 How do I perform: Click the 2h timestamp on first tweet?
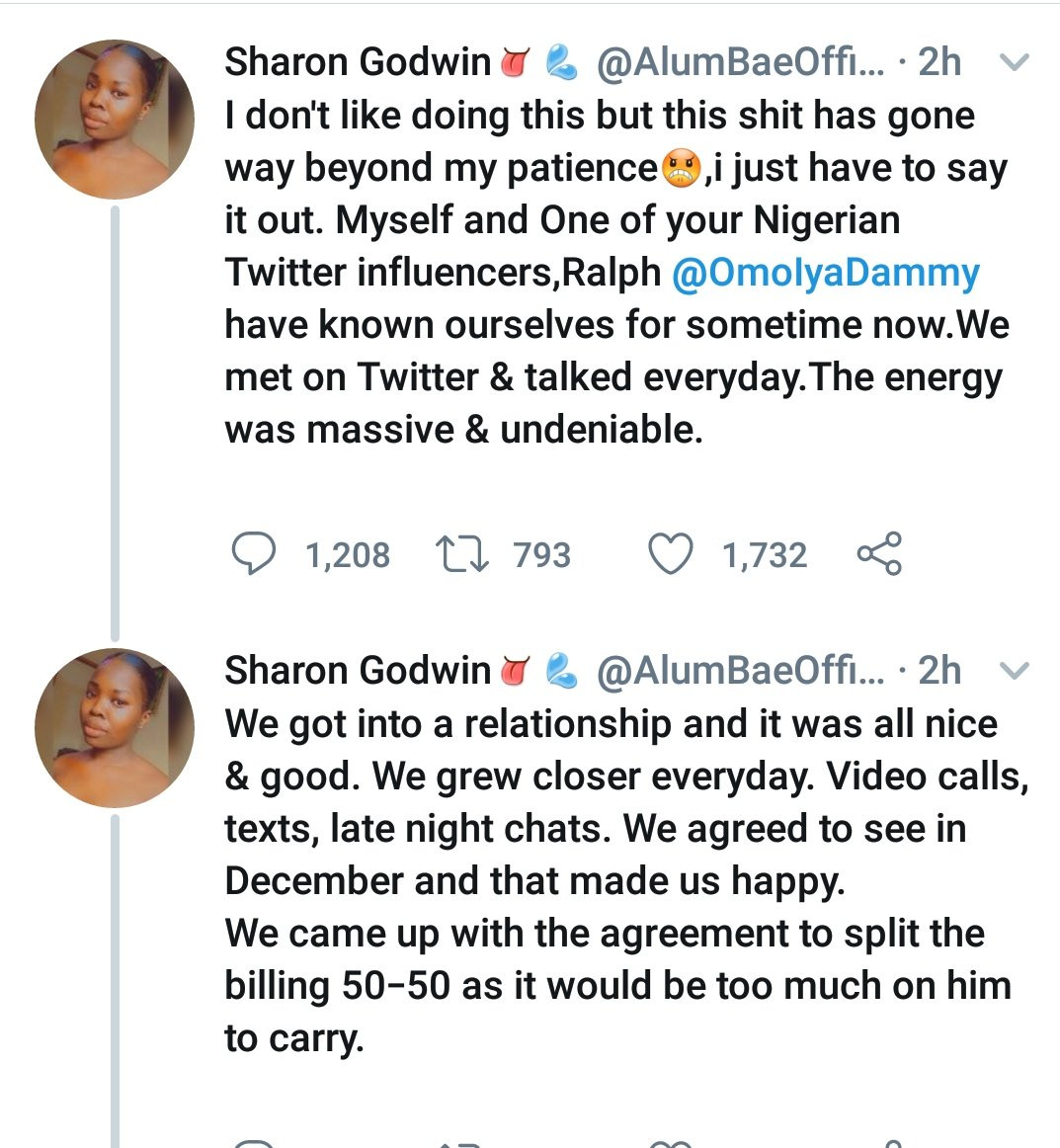click(939, 62)
